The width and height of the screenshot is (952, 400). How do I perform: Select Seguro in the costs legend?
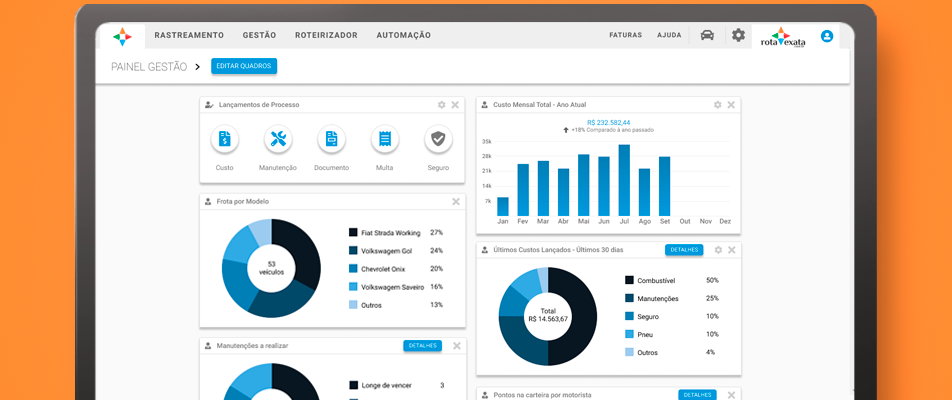(672, 316)
